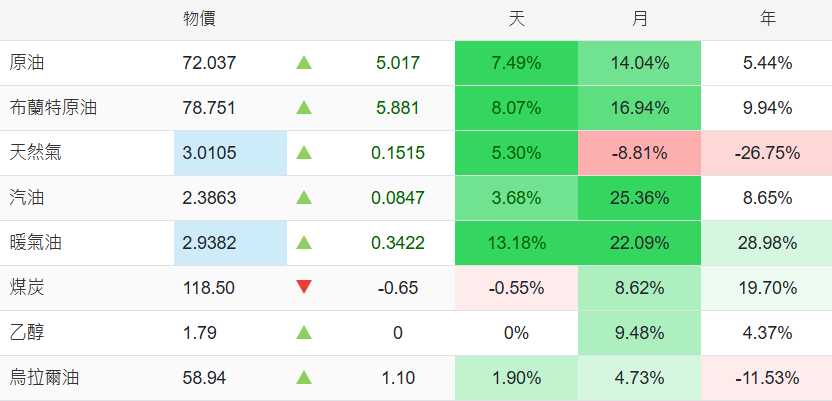
Task: Select the 天然氣 commodity name
Action: coord(35,153)
